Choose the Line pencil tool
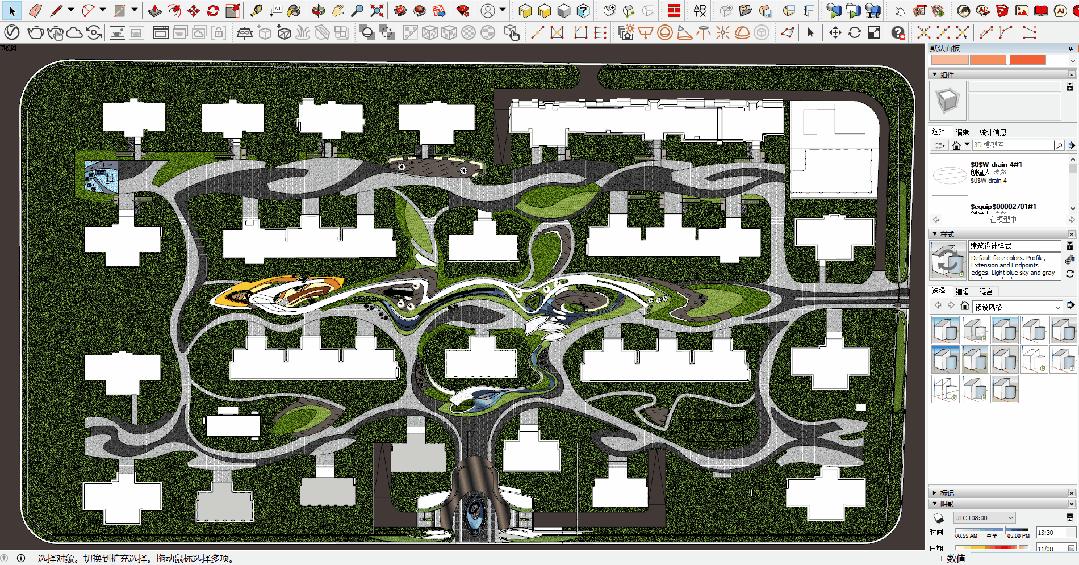 coord(56,10)
